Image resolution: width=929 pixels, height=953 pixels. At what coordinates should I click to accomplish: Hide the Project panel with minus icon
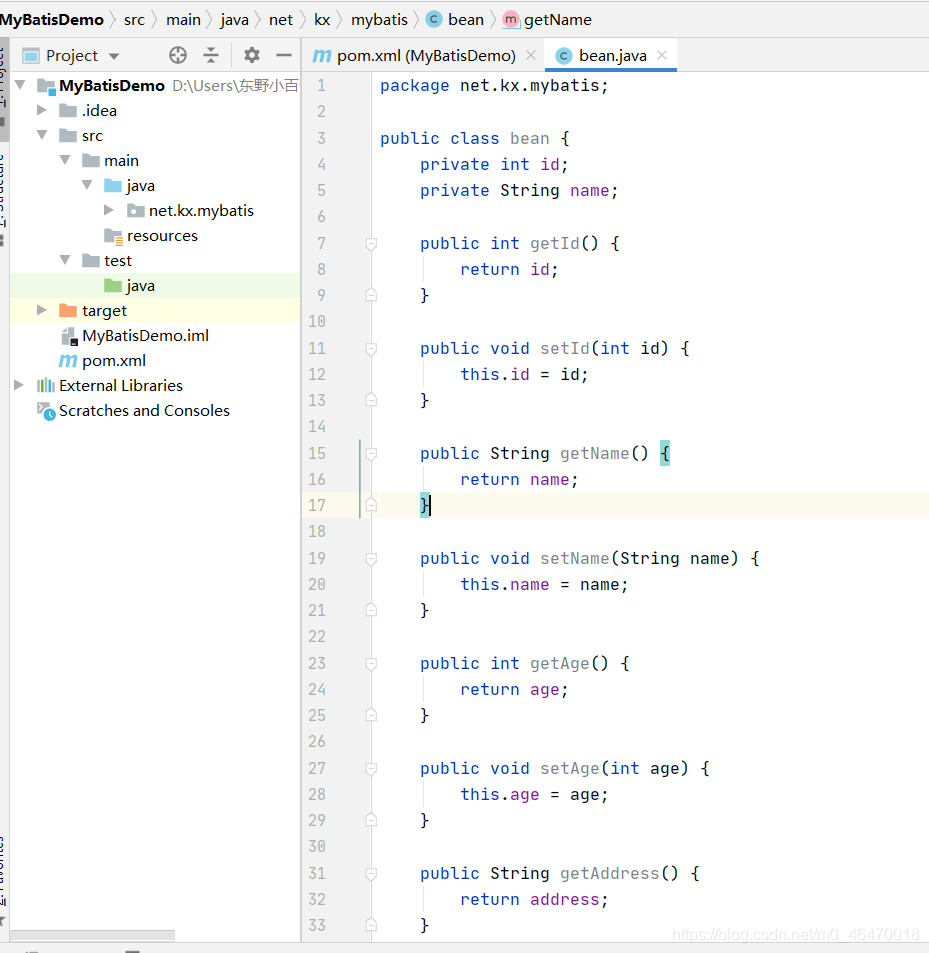284,55
